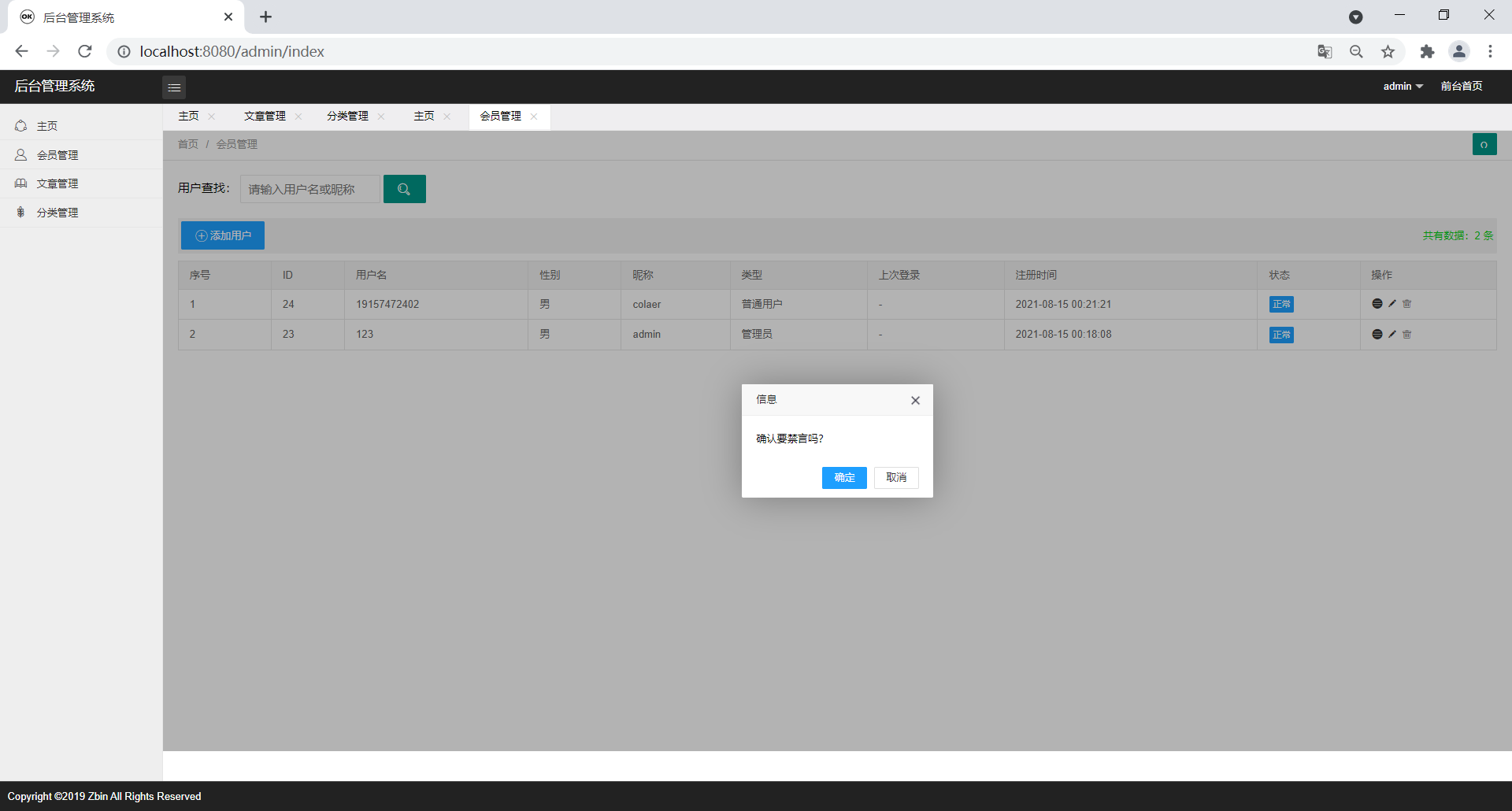The width and height of the screenshot is (1512, 811).
Task: Click the address bar showing localhost:8080/admin/index
Action: pyautogui.click(x=232, y=52)
